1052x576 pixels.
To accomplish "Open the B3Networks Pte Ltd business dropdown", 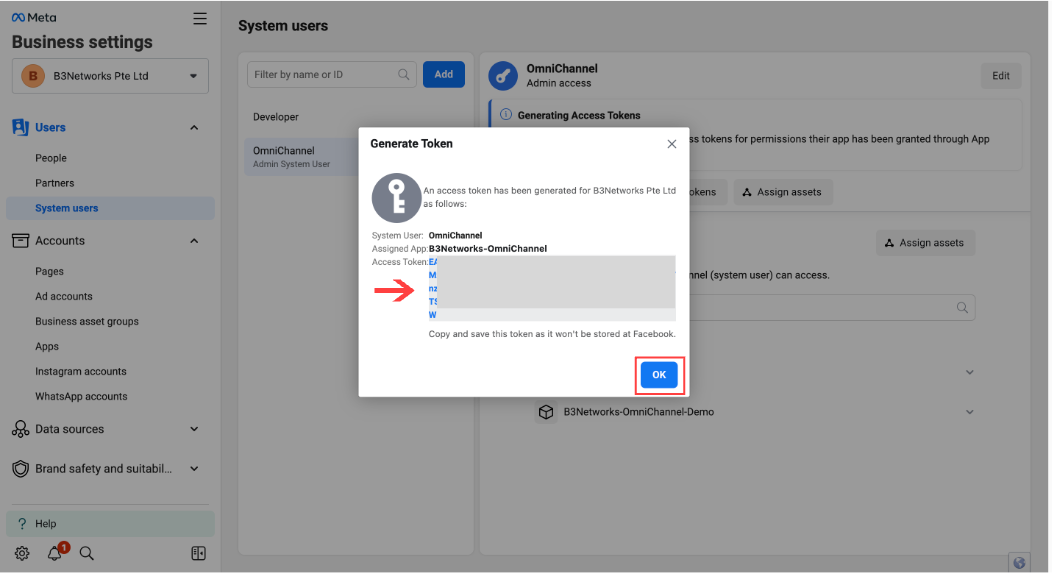I will pos(110,76).
